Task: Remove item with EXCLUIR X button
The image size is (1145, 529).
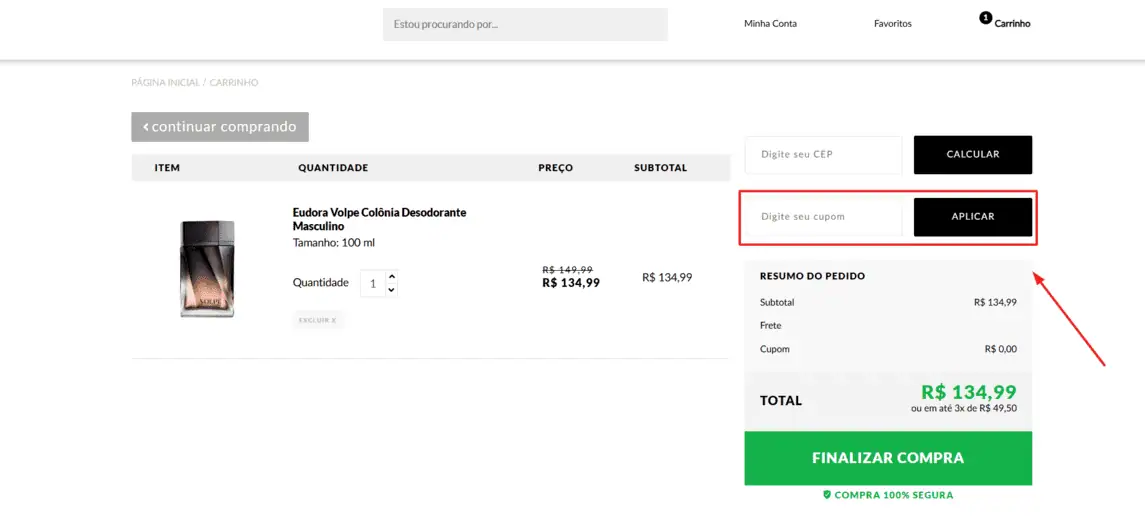Action: (318, 320)
